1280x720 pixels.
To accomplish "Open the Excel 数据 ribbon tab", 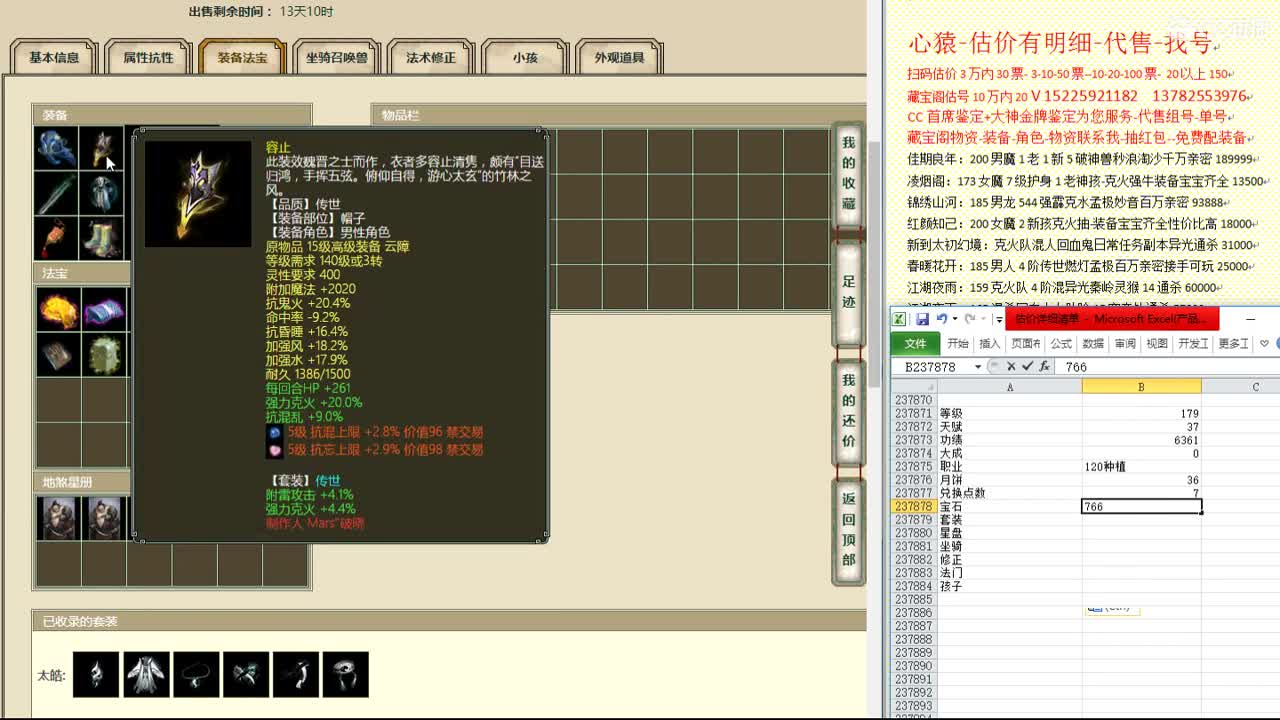I will [1093, 344].
